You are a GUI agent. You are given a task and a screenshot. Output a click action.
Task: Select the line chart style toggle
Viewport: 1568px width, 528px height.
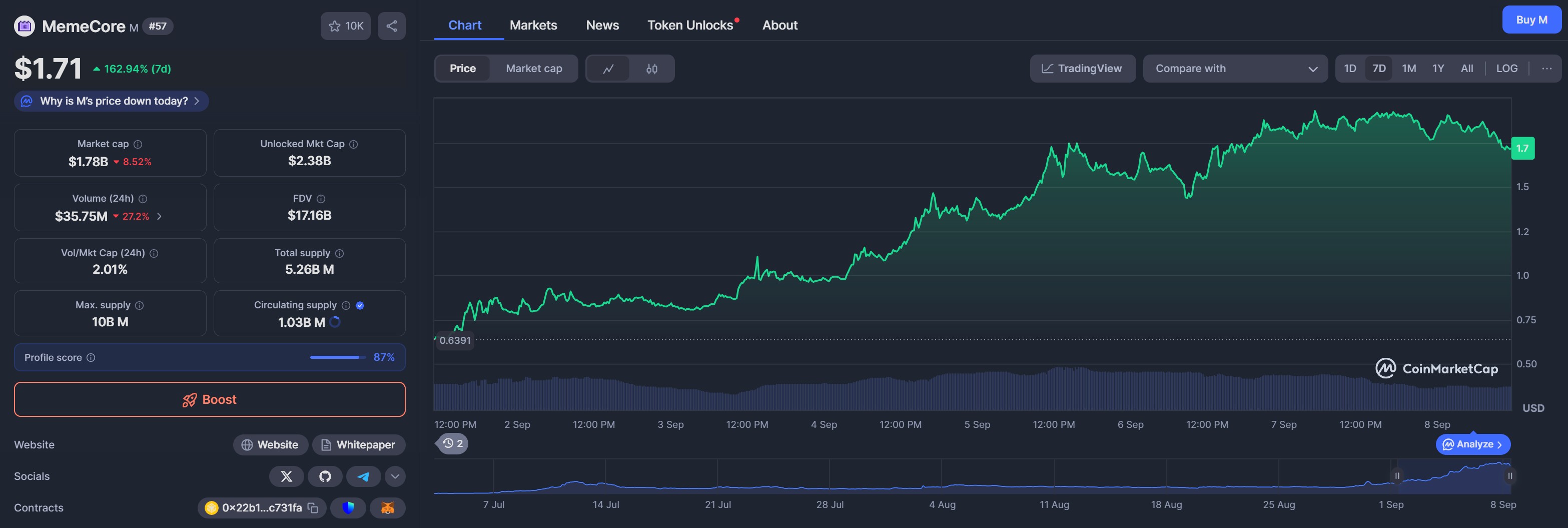click(x=608, y=69)
